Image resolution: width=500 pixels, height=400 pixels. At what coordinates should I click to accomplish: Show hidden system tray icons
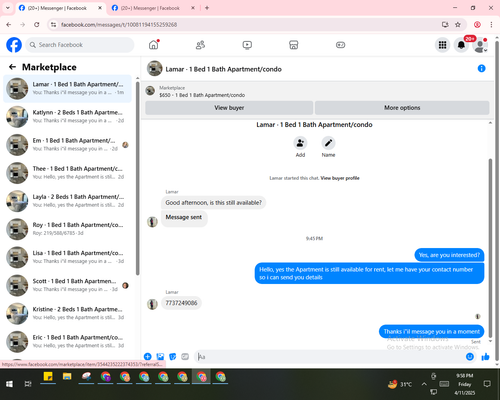pyautogui.click(x=424, y=384)
